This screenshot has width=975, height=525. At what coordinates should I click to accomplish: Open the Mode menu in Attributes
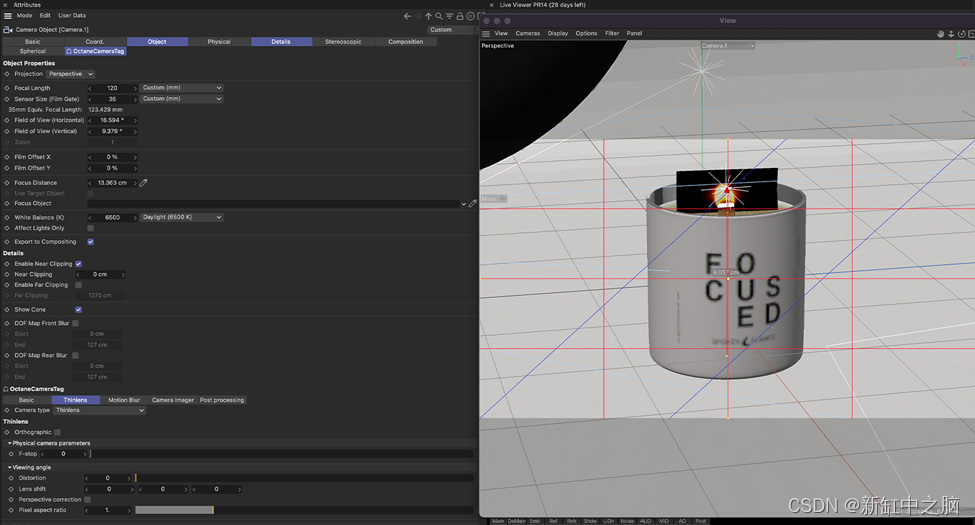tap(24, 16)
